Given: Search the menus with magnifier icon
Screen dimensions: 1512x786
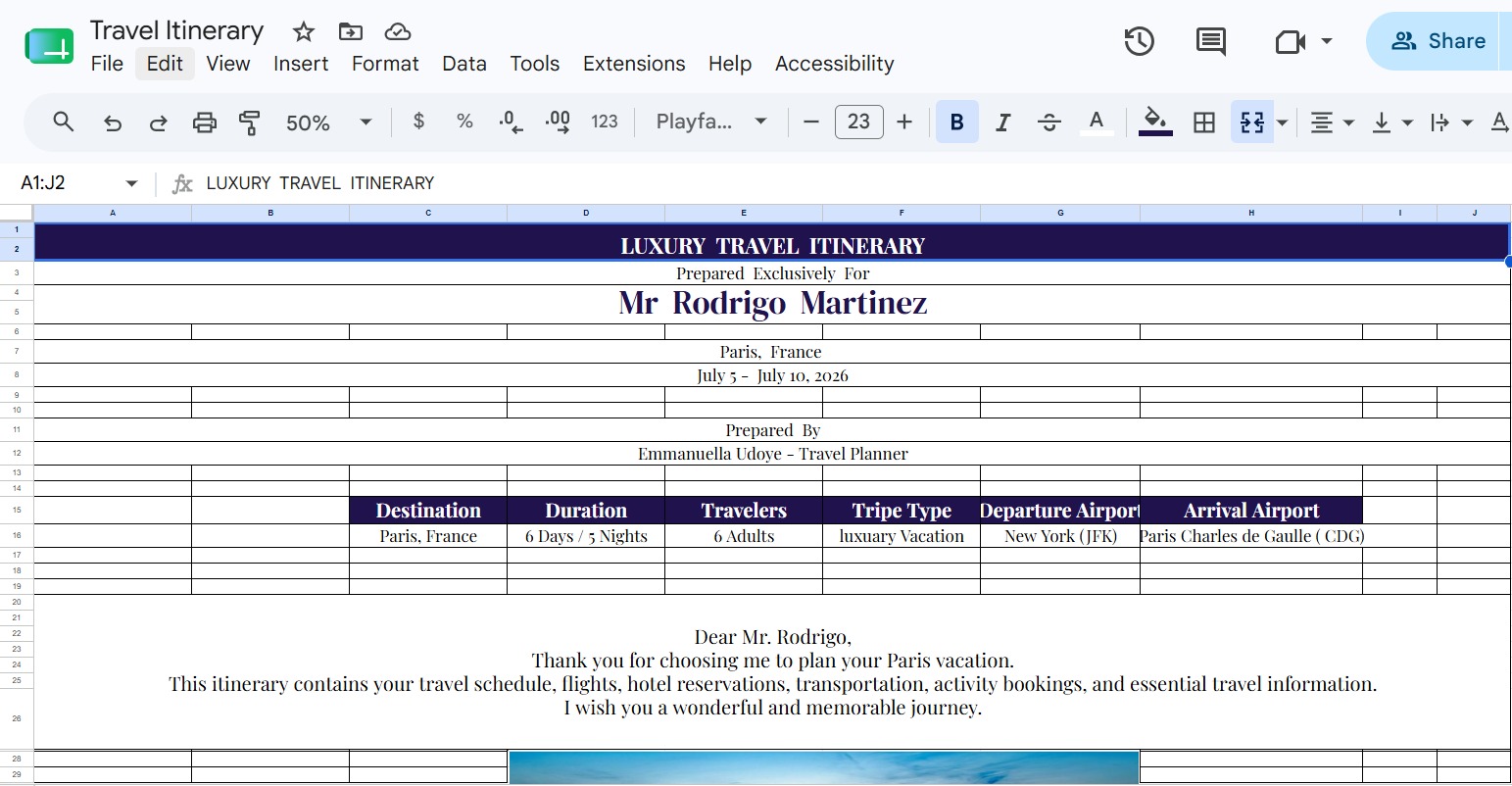Looking at the screenshot, I should 64,122.
